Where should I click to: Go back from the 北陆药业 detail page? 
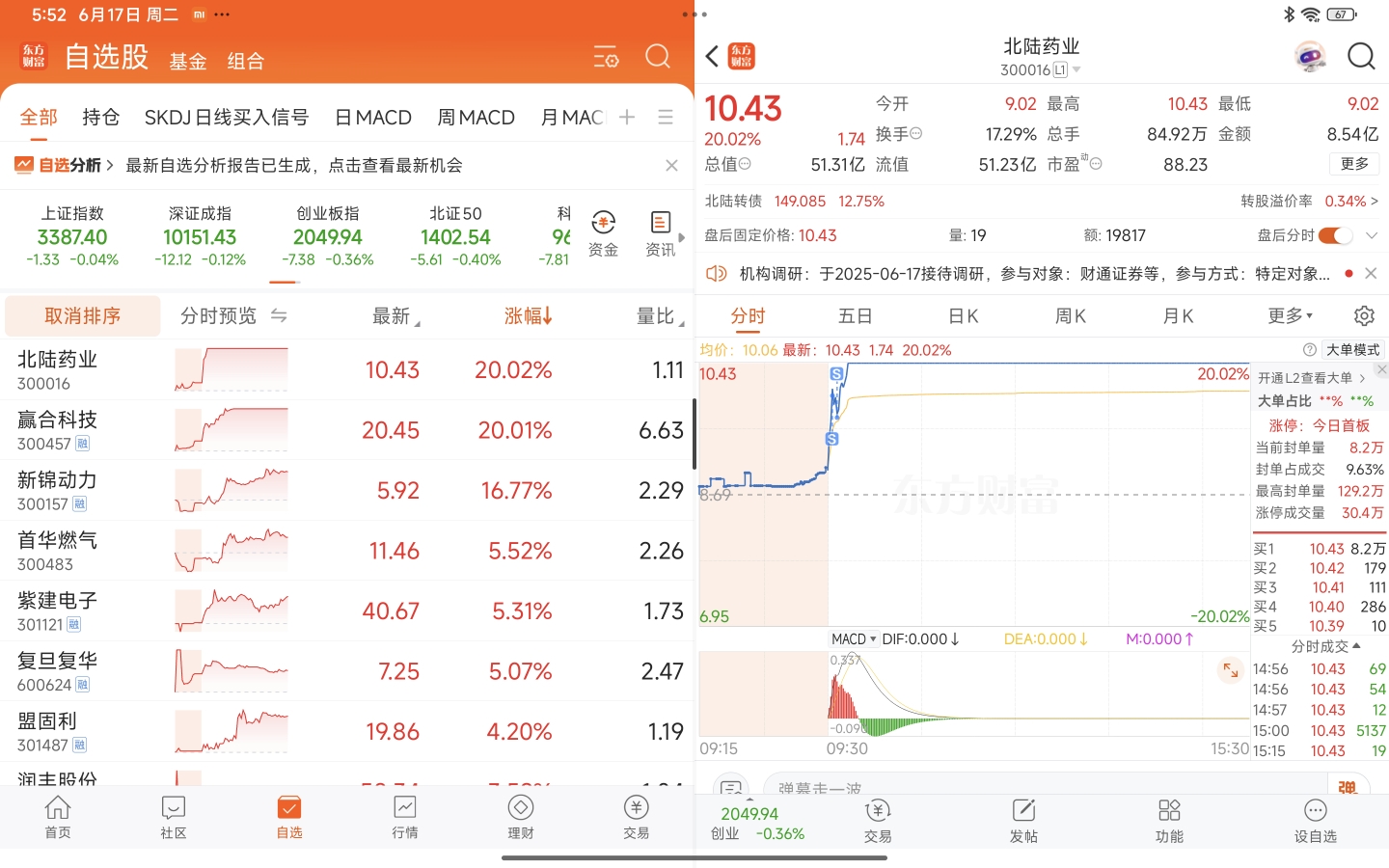pos(713,56)
